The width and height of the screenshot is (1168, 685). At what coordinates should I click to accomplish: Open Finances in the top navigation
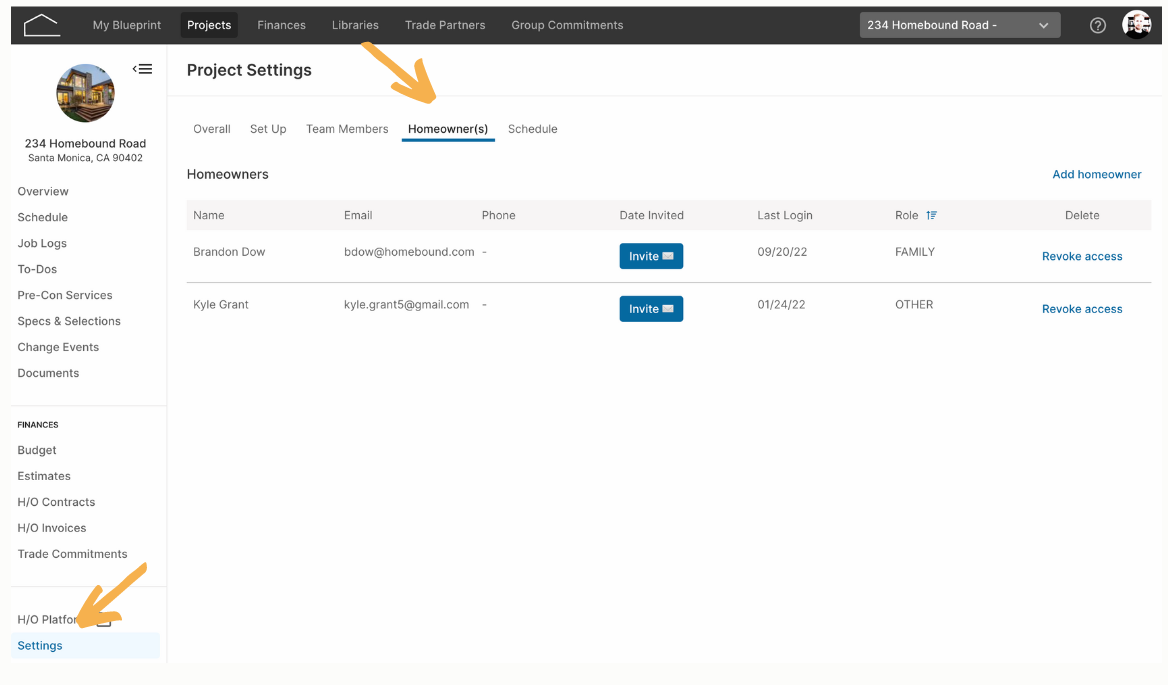(x=282, y=25)
